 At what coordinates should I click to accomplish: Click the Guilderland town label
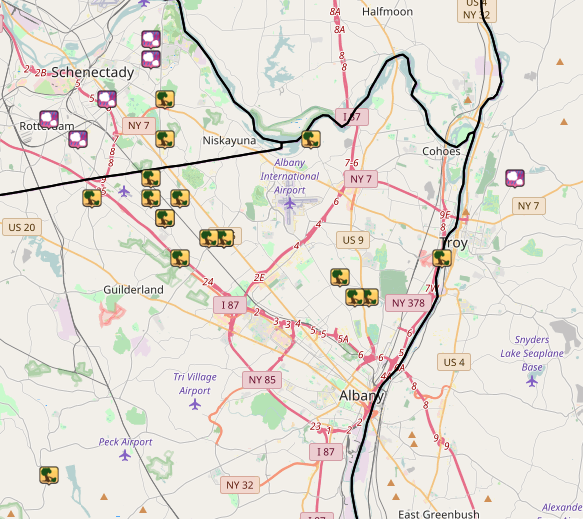click(x=133, y=290)
